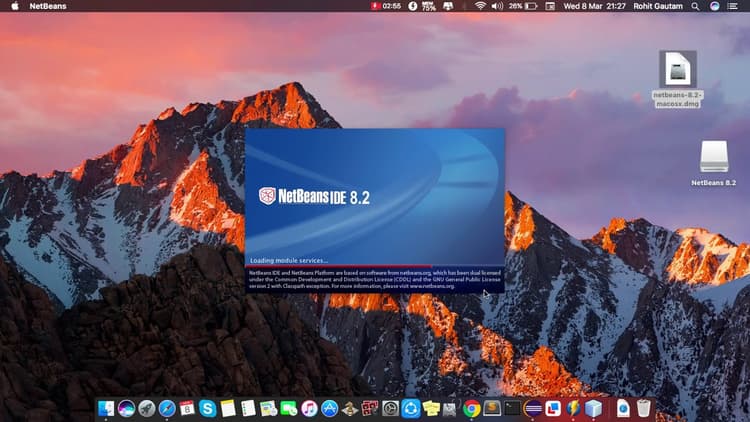Launch Eclipse IDE from the dock
This screenshot has width=750, height=422.
[532, 409]
